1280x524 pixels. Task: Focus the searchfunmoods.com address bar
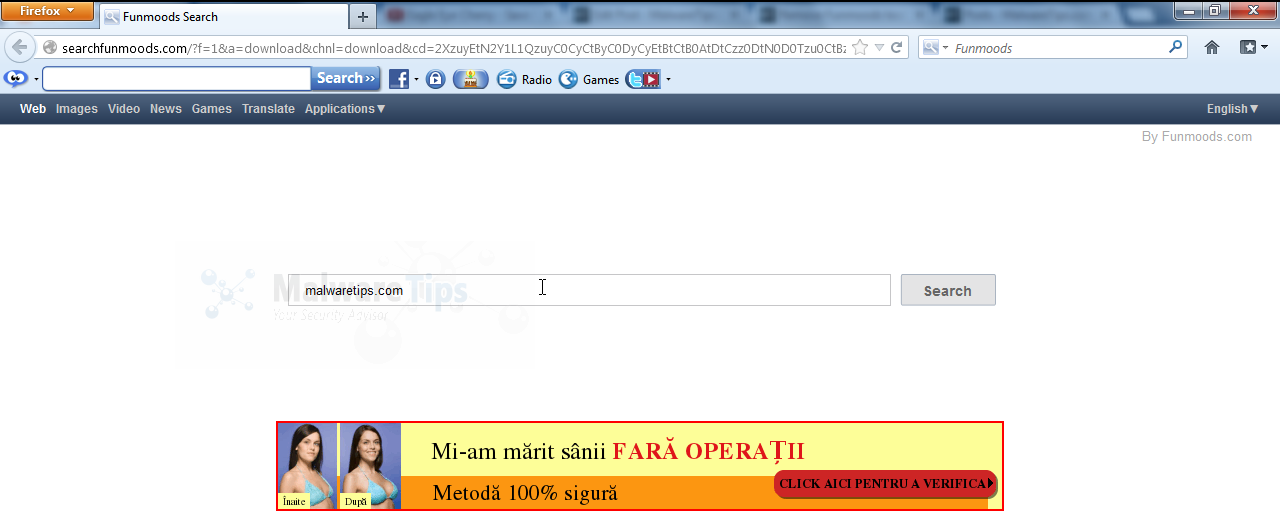(452, 48)
